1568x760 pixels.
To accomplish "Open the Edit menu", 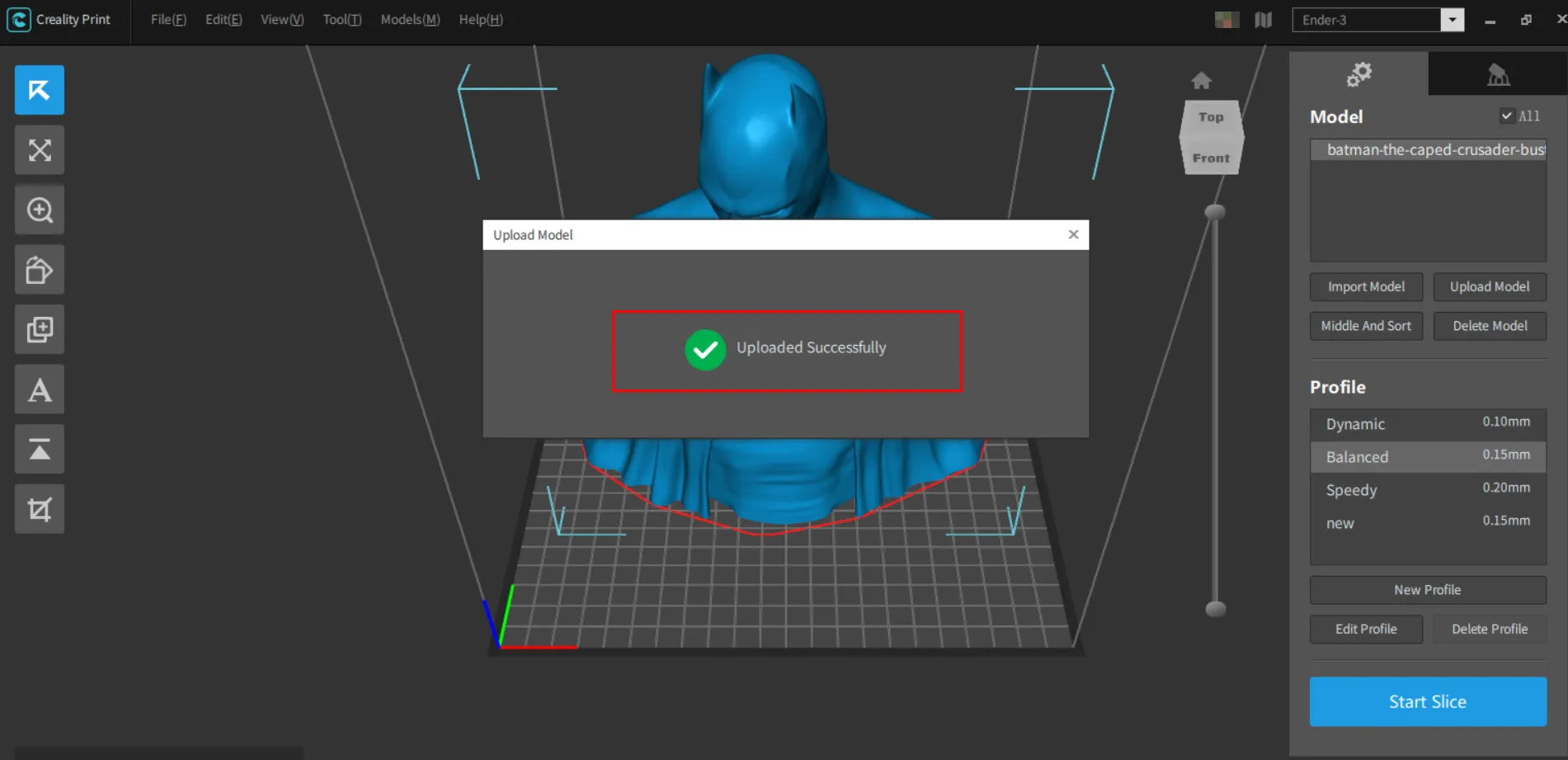I will pos(224,19).
